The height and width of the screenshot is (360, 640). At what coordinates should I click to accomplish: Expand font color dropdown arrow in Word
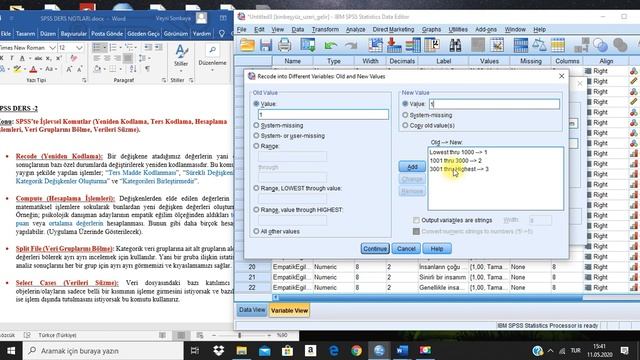[x=41, y=69]
